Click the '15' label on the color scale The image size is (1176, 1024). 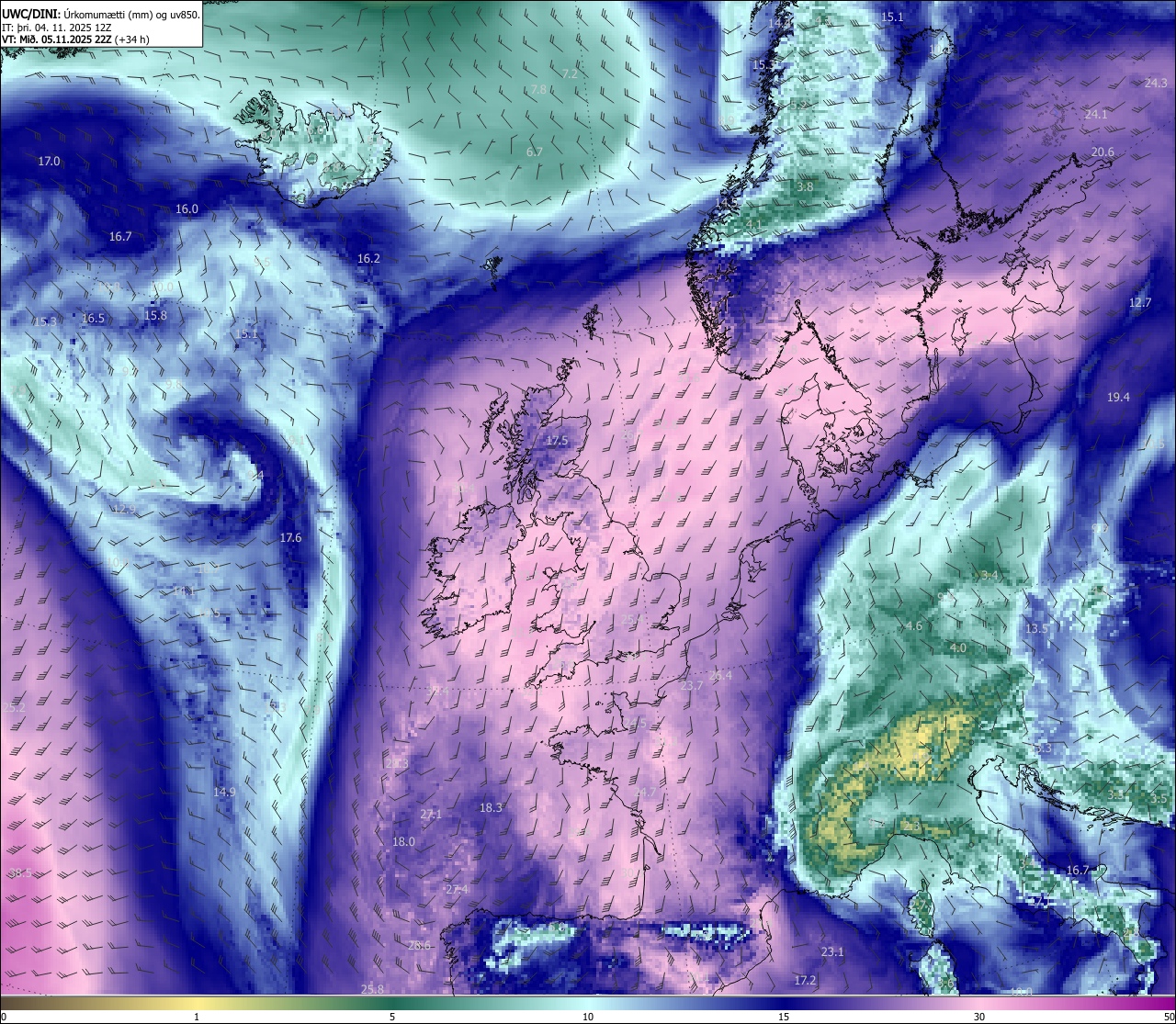(x=784, y=1017)
